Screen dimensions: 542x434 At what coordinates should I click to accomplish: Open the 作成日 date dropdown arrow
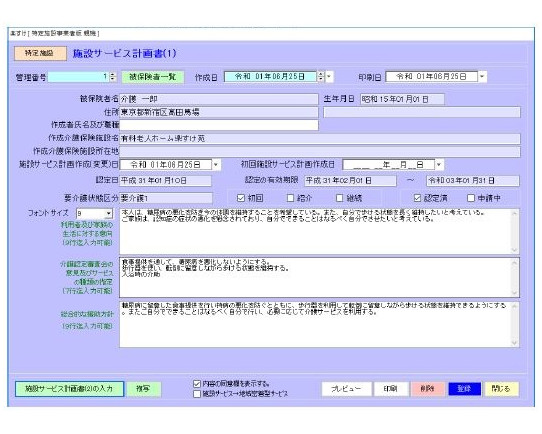click(329, 76)
